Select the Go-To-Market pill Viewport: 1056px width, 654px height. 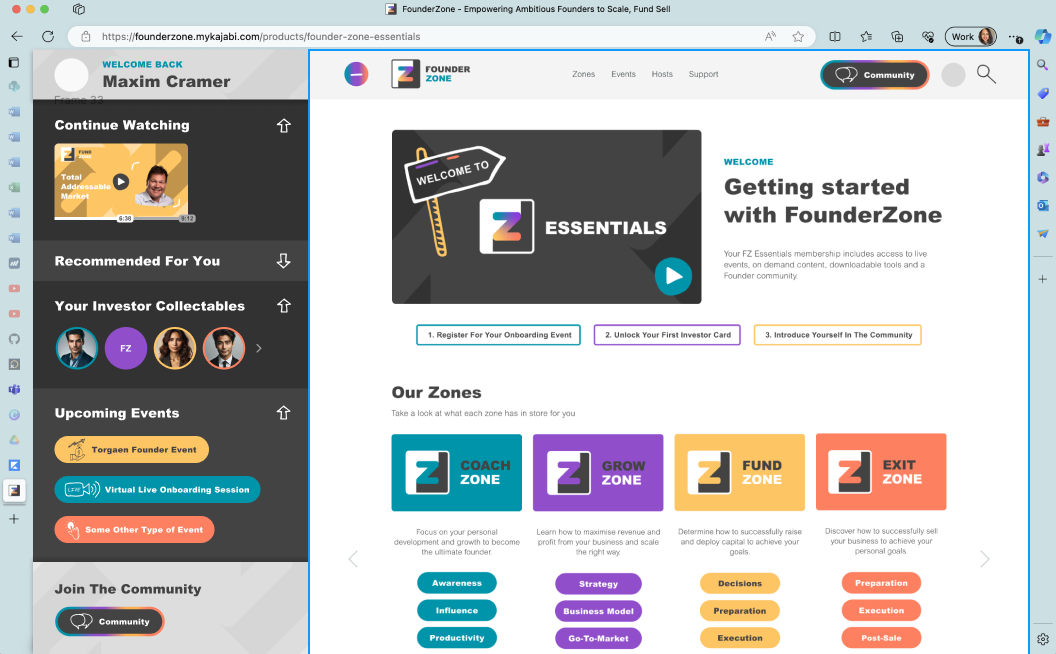click(x=598, y=639)
